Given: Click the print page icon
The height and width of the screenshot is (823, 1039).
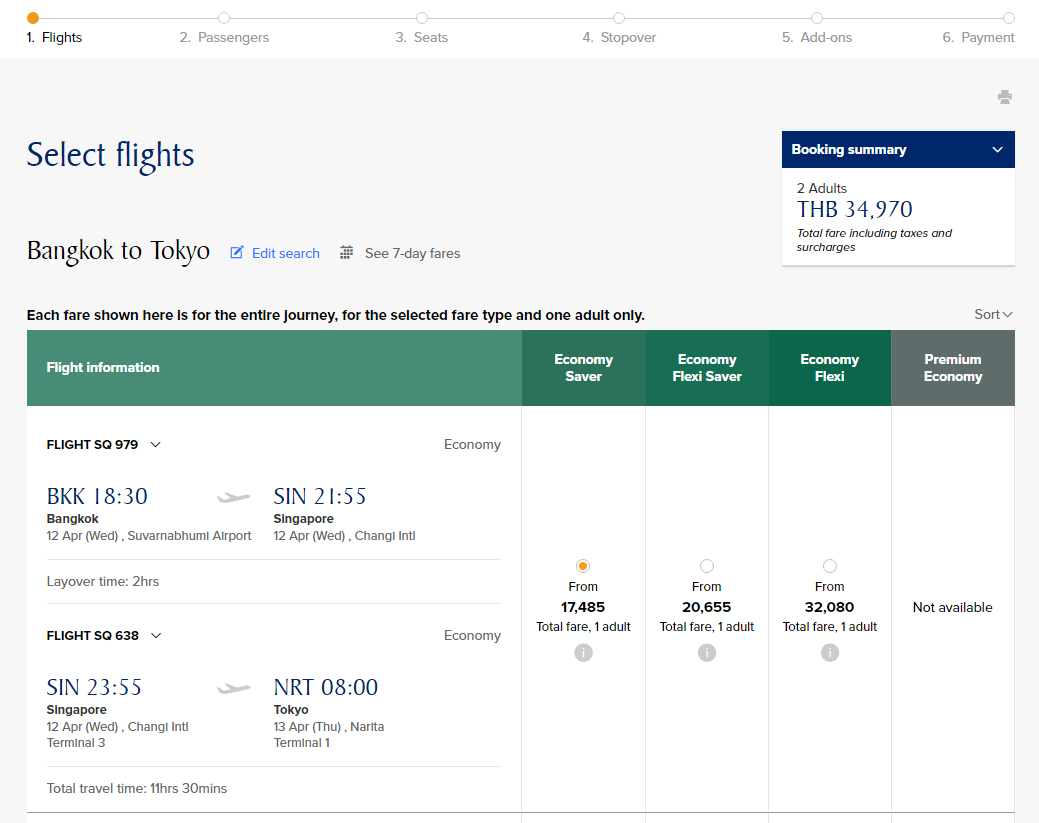Looking at the screenshot, I should [x=1005, y=97].
